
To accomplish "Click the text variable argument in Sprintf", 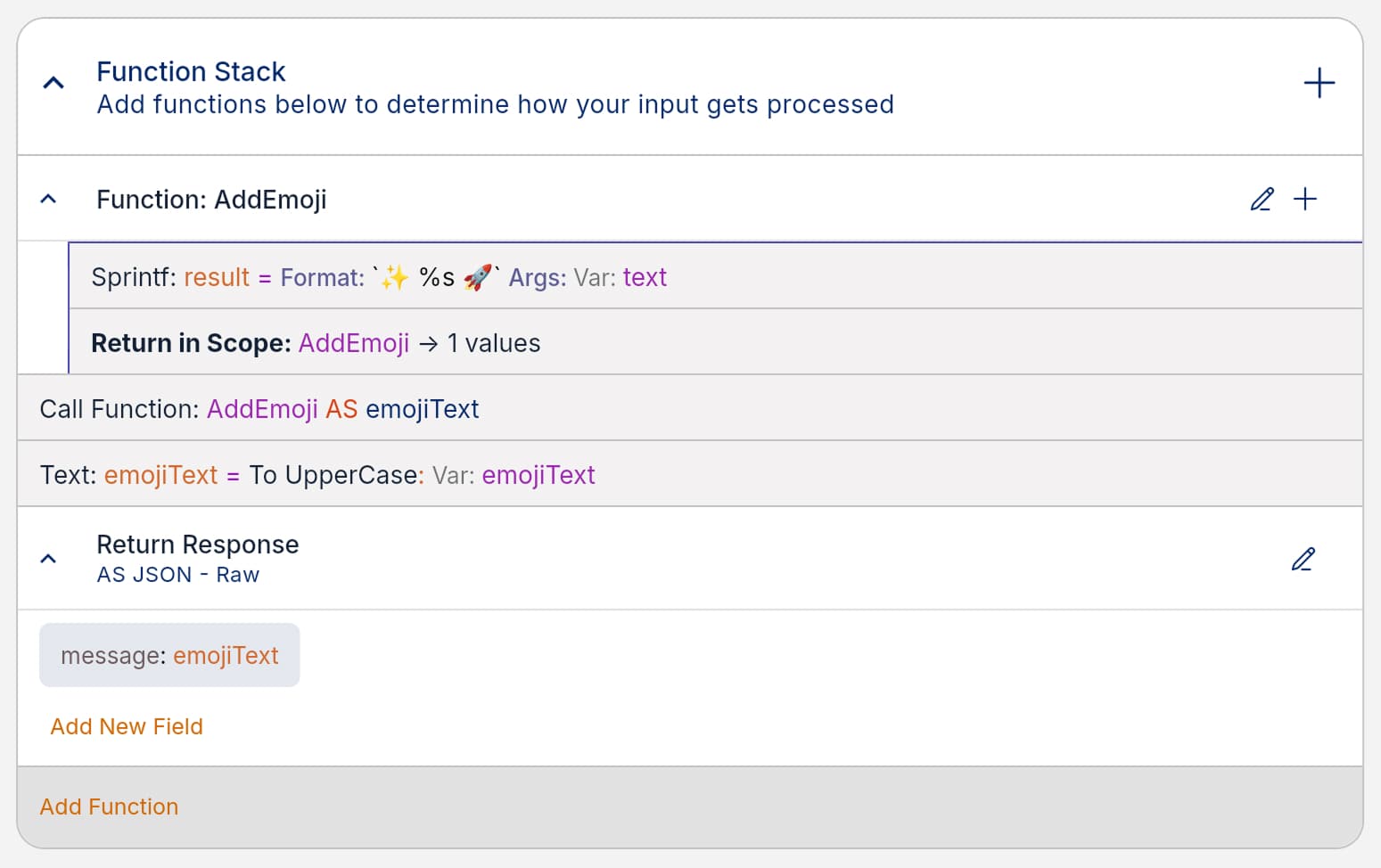I will [x=645, y=277].
